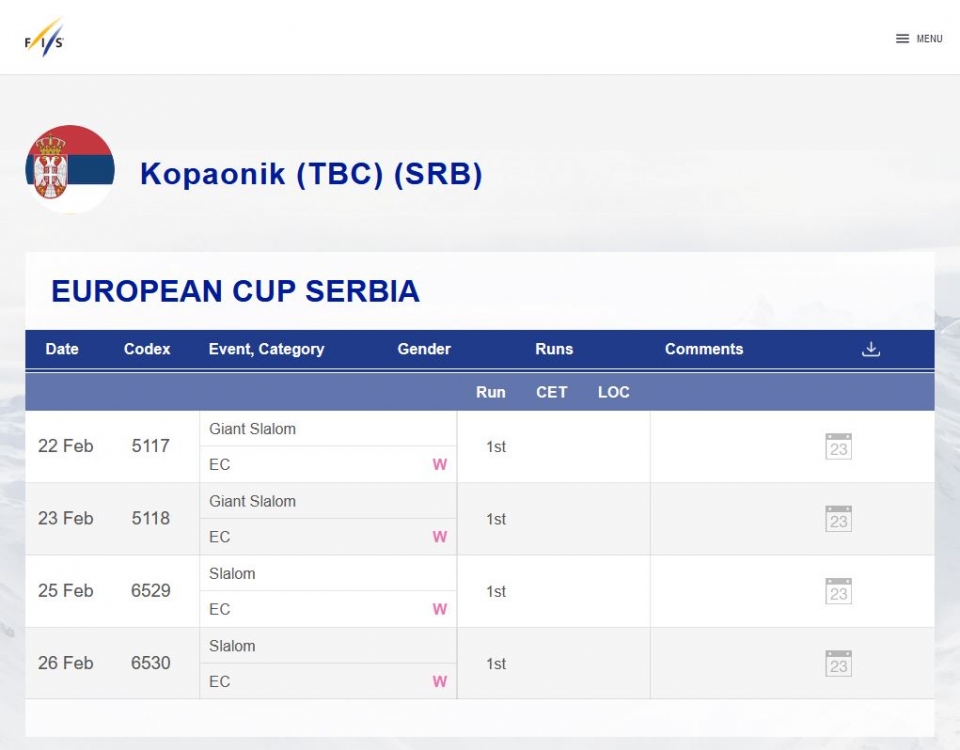Select codex 6530

pyautogui.click(x=151, y=662)
